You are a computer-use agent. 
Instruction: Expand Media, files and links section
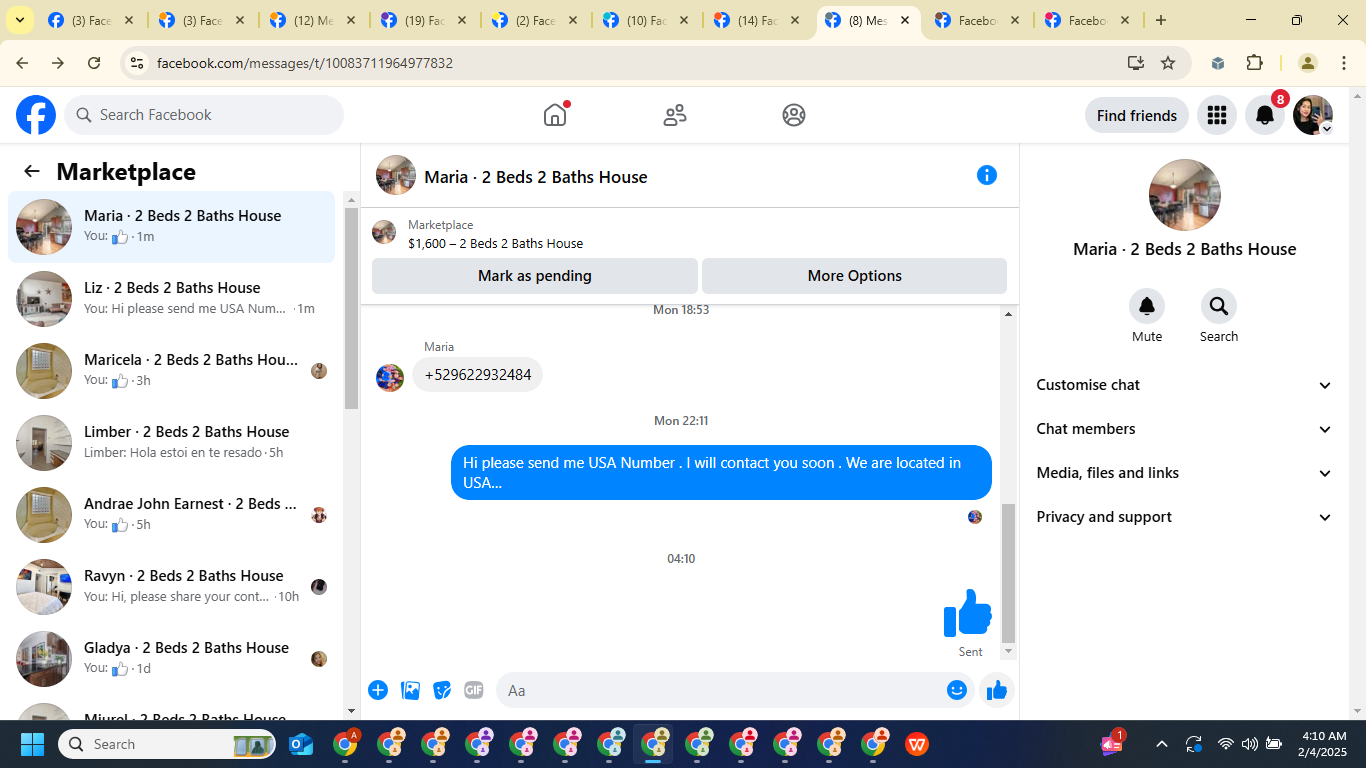1185,473
